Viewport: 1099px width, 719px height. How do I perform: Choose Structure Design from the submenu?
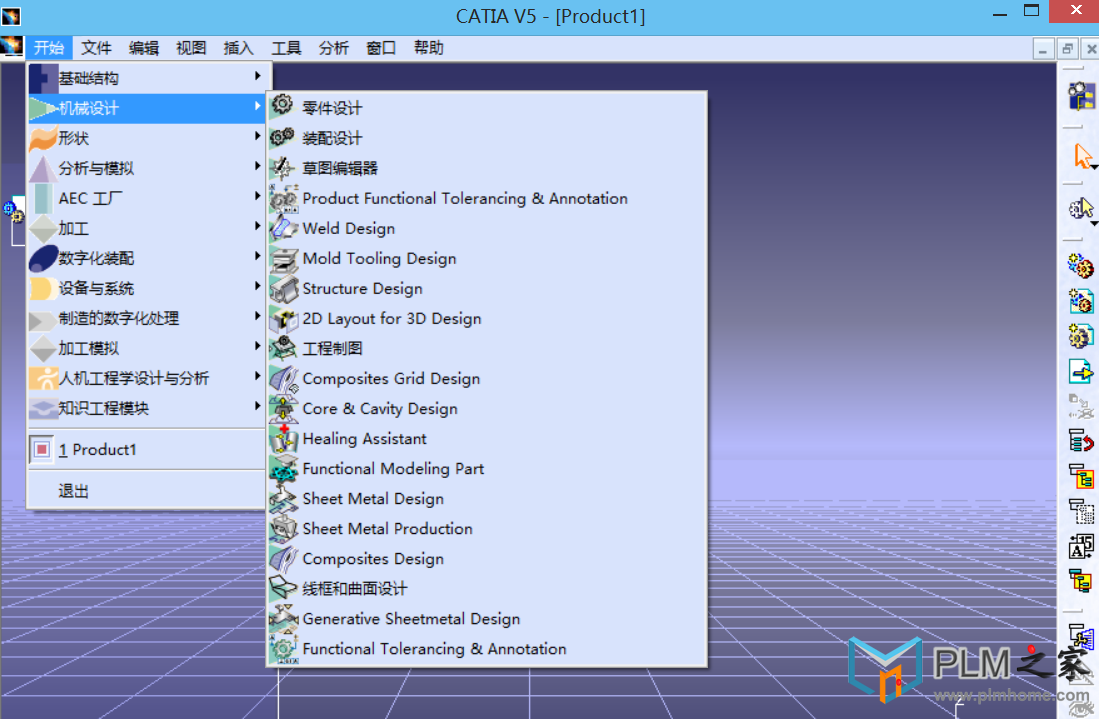(x=487, y=289)
